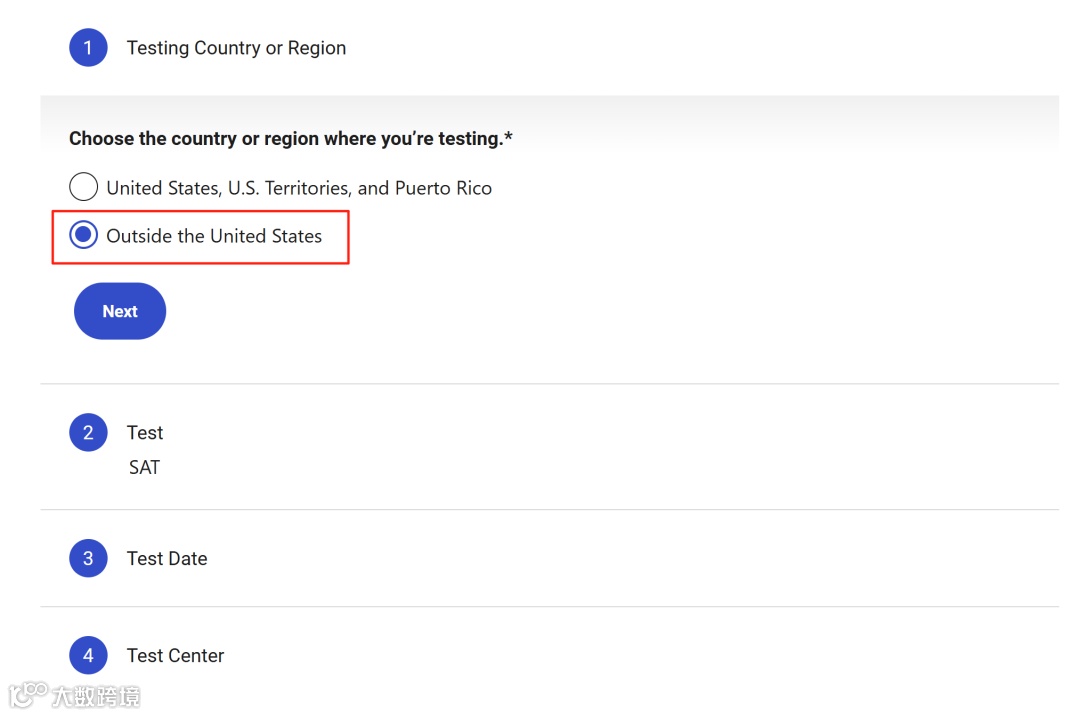The height and width of the screenshot is (716, 1080).
Task: Click the 'U.S. Territories, and Puerto Rico' option label
Action: 359,188
